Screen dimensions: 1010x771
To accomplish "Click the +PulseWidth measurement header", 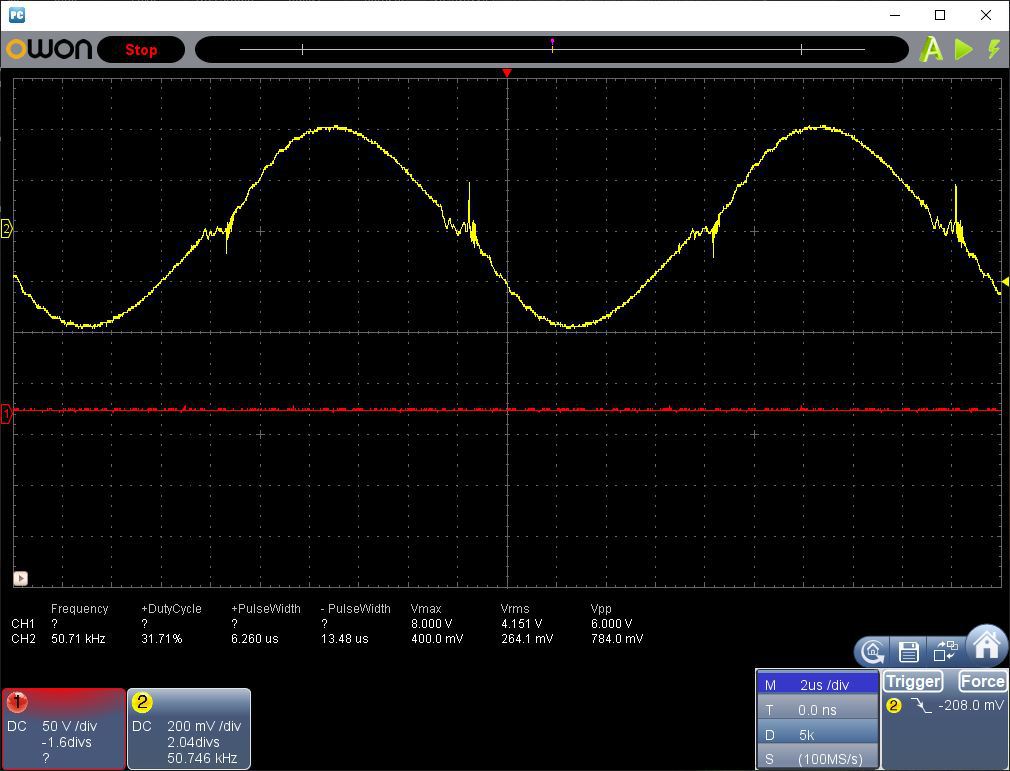I will pos(265,609).
